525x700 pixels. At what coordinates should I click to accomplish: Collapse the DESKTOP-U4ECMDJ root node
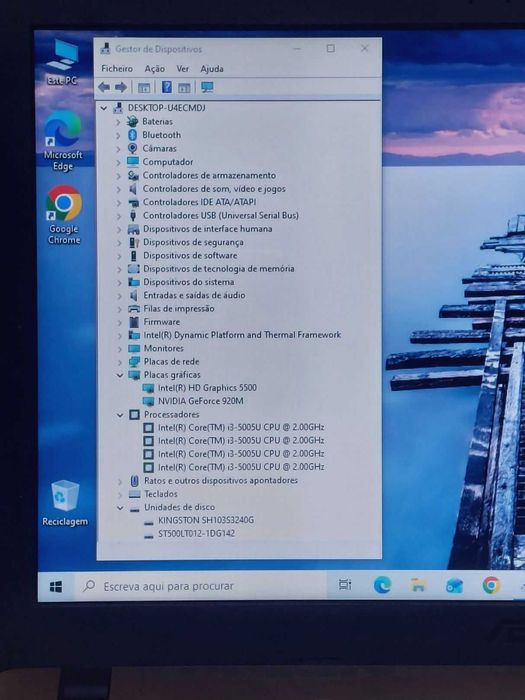pos(104,108)
